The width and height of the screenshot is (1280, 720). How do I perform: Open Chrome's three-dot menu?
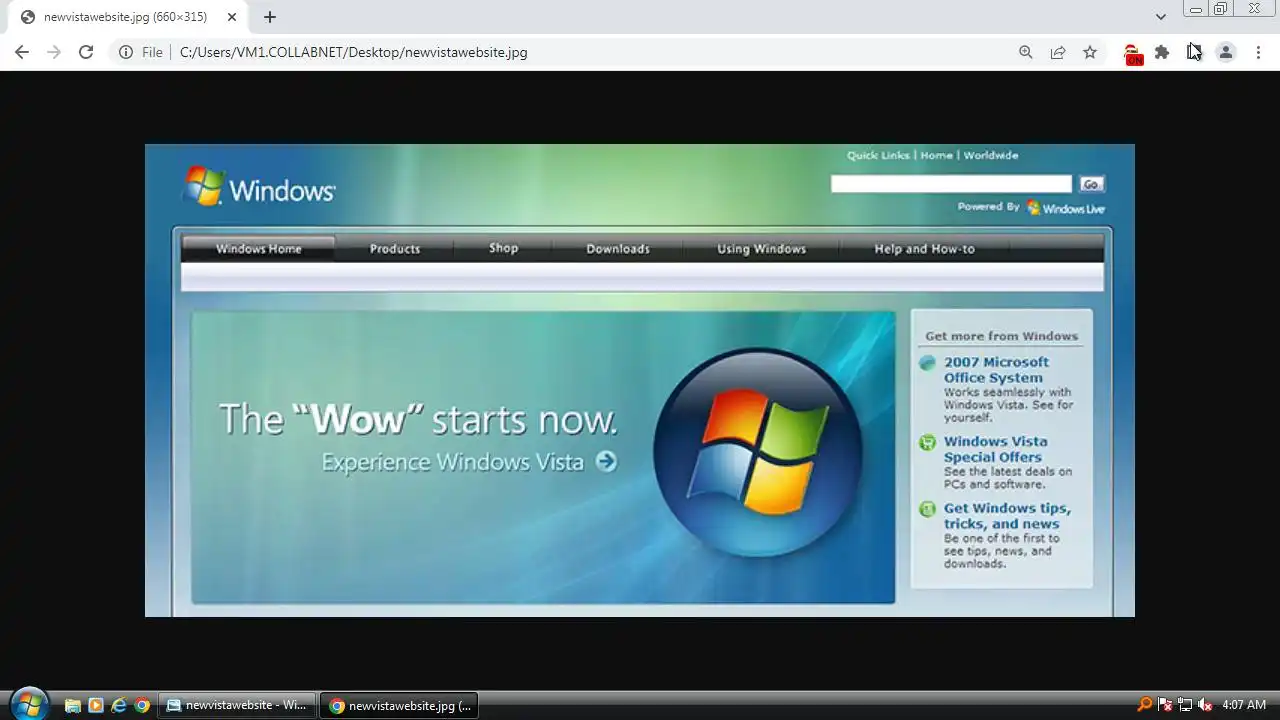[1258, 52]
